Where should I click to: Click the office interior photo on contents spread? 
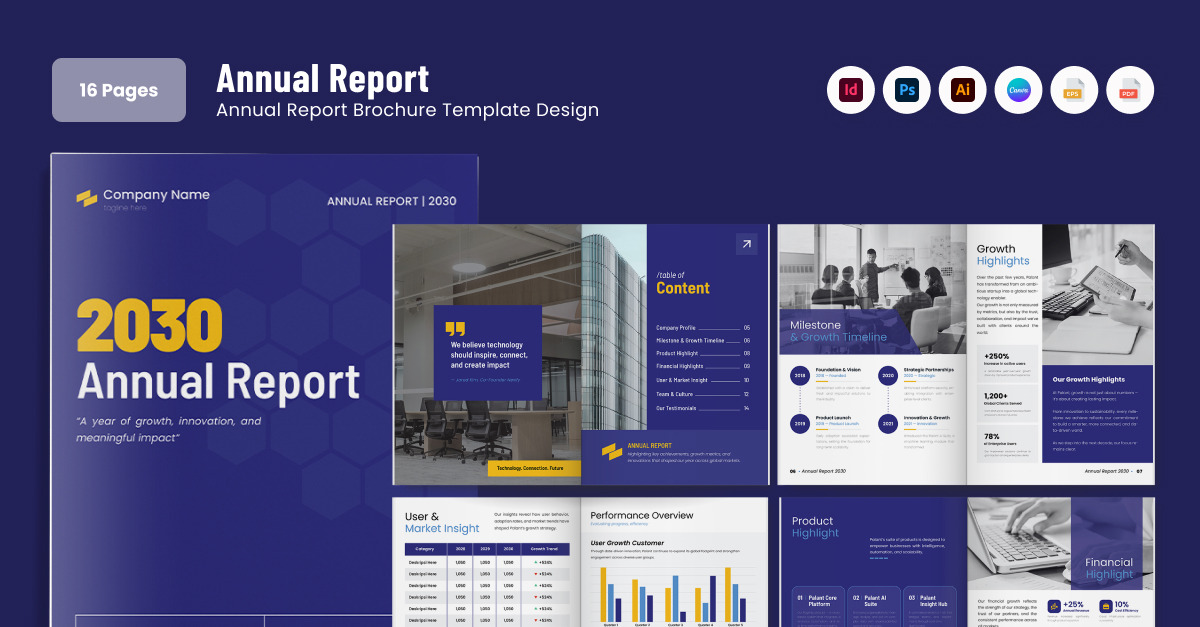tap(487, 354)
